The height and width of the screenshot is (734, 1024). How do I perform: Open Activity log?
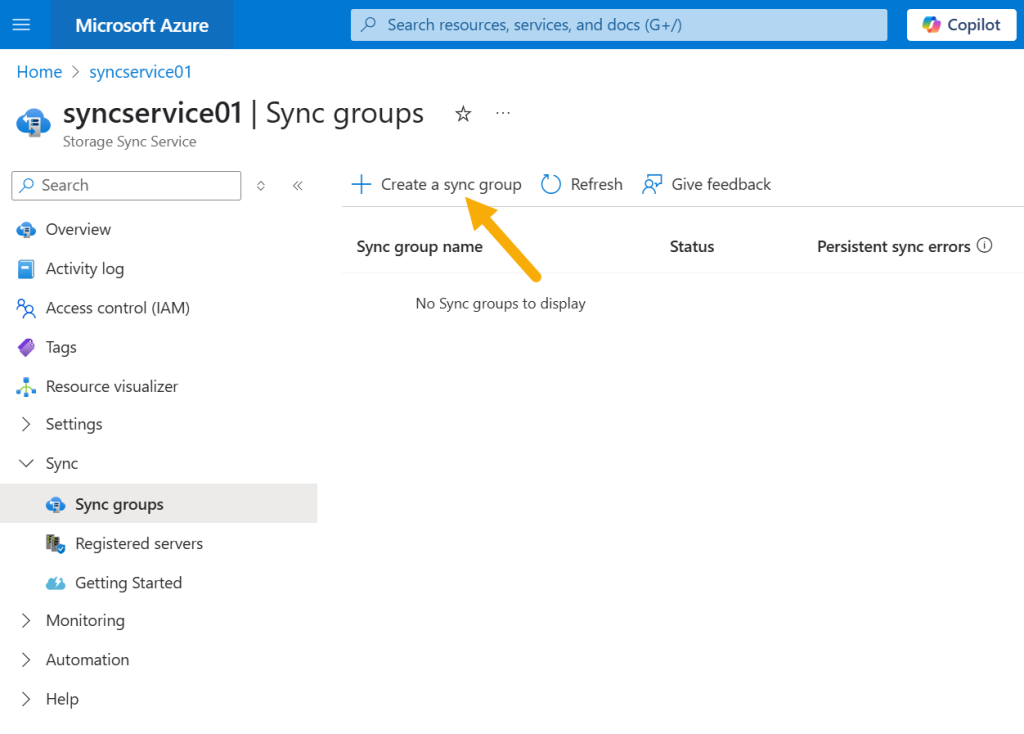tap(85, 269)
